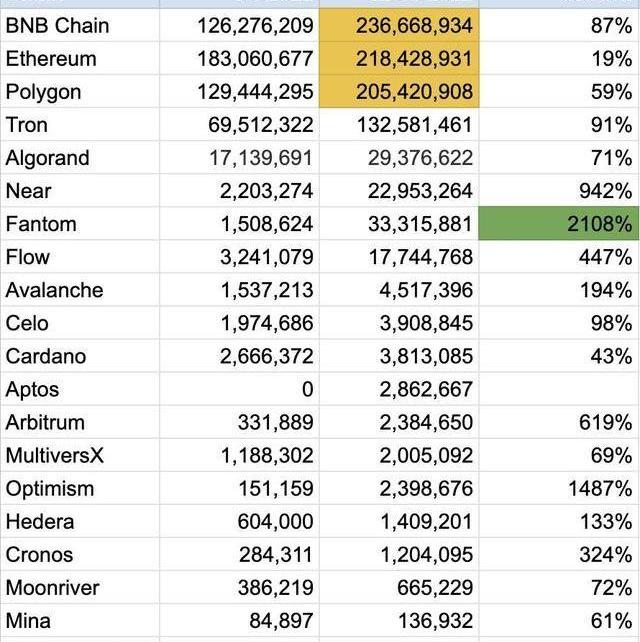Click the Optimism 1487% cell
Screen dimensions: 640x642
(x=559, y=489)
